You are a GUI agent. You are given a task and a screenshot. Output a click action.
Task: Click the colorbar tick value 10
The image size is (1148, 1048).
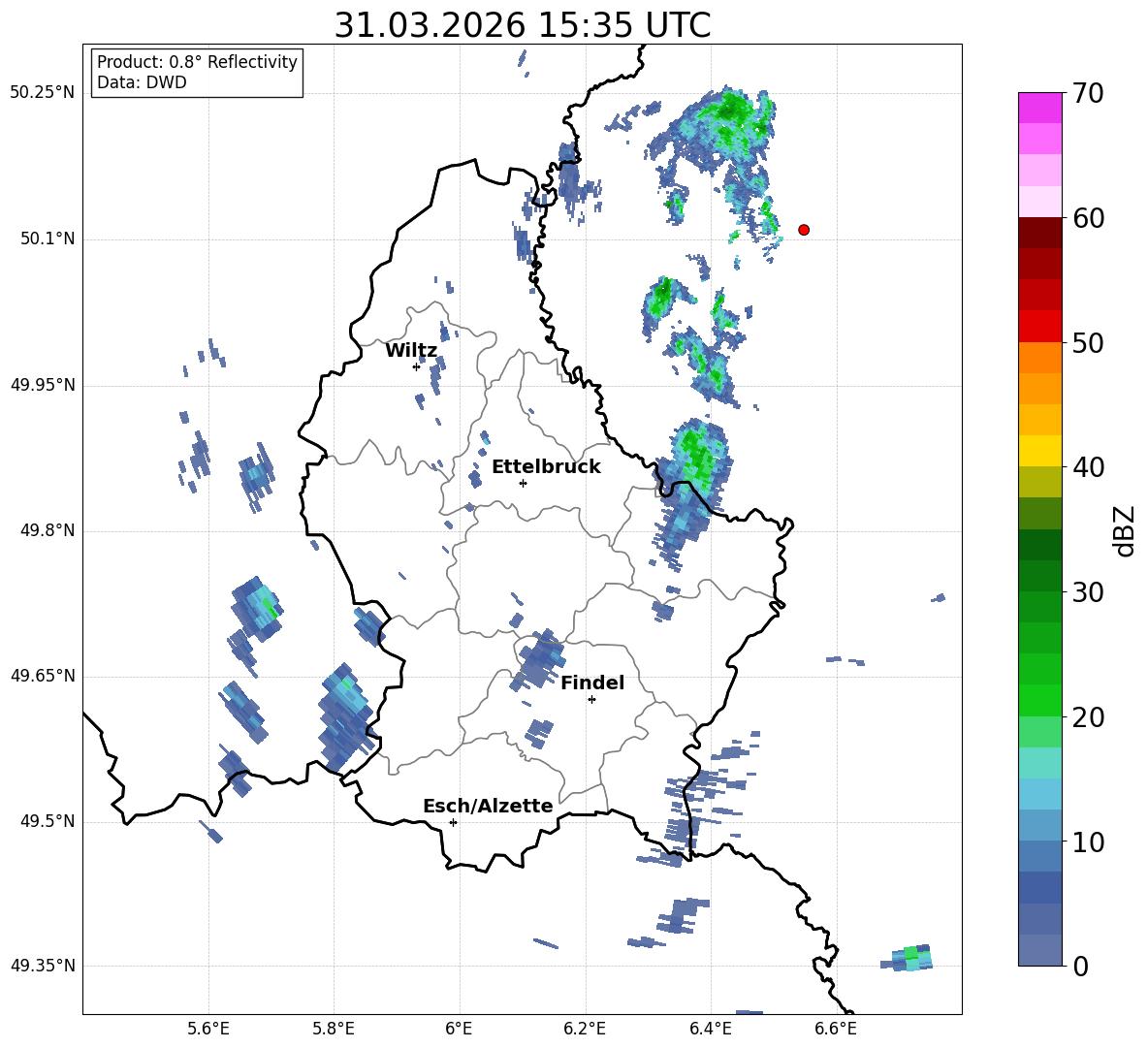[x=1088, y=842]
